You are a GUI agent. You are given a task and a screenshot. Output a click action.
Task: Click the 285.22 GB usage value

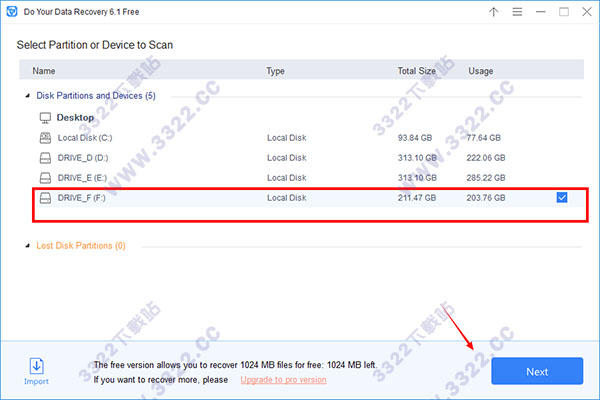486,178
